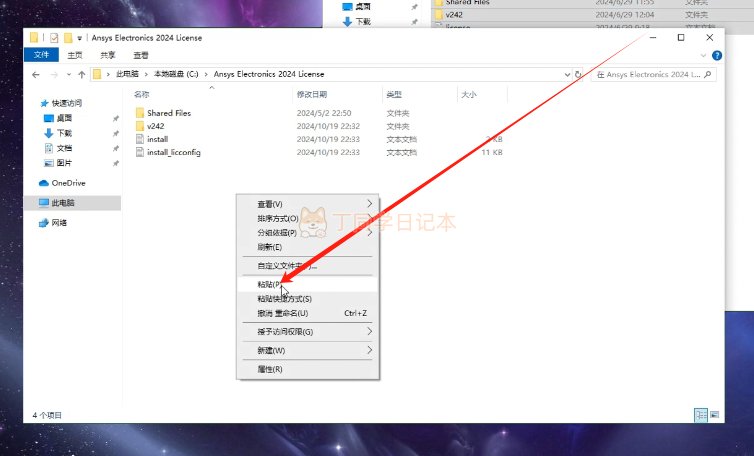Open 查看(V) submenu in context menu
The width and height of the screenshot is (754, 456).
[x=307, y=204]
